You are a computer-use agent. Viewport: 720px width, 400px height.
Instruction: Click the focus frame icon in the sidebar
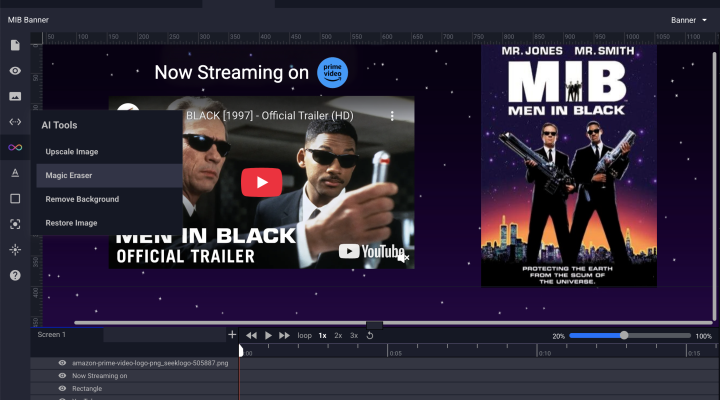click(15, 224)
